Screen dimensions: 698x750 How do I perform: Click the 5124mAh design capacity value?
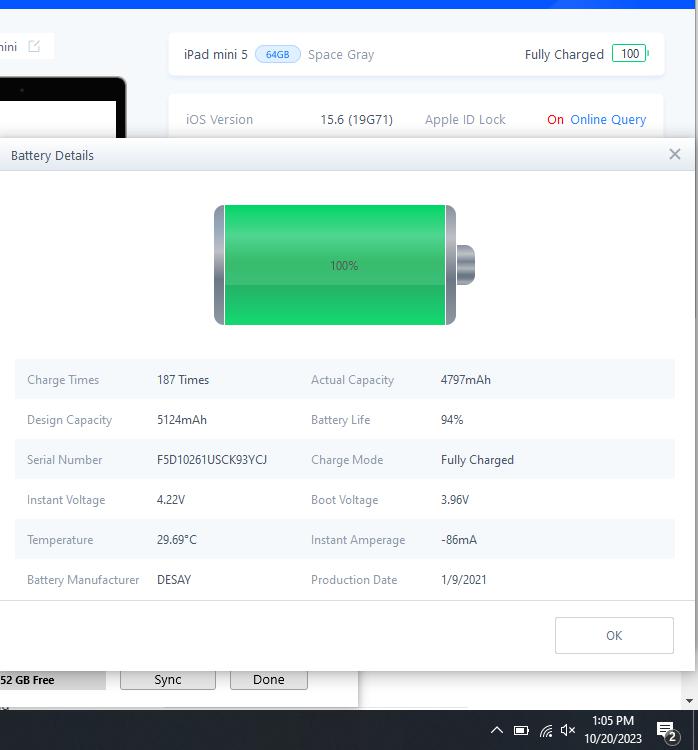(x=182, y=420)
